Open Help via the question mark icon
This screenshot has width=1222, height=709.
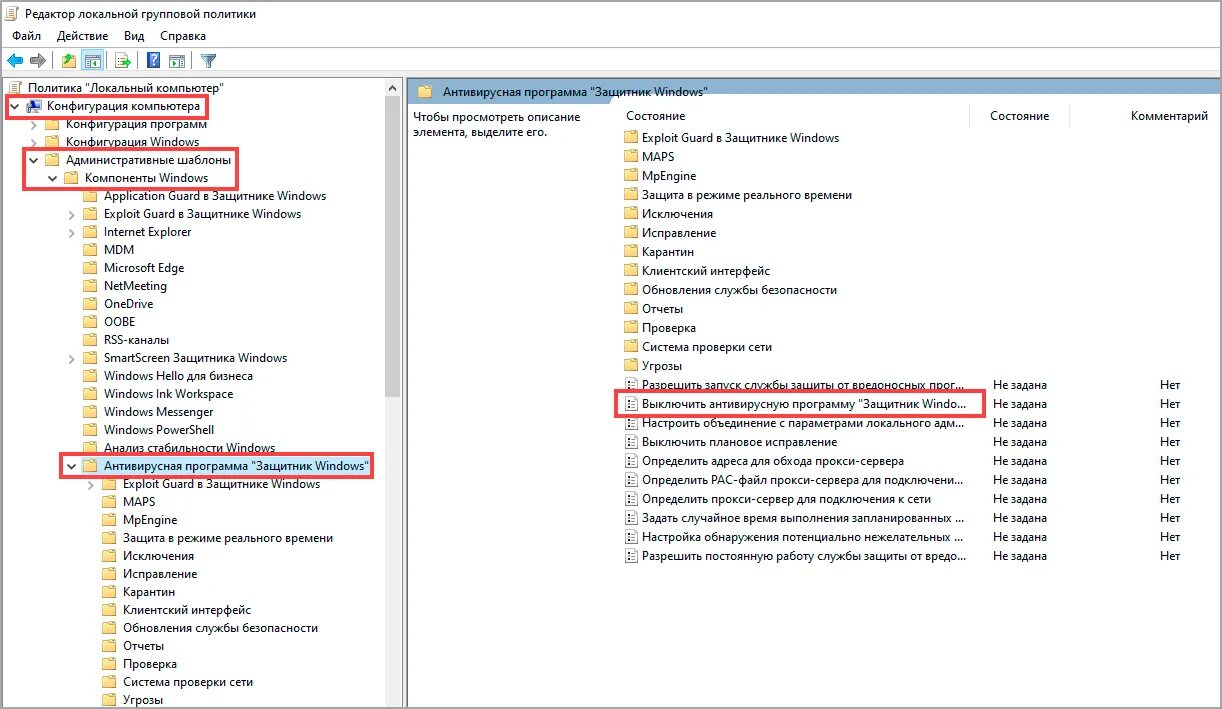point(154,60)
